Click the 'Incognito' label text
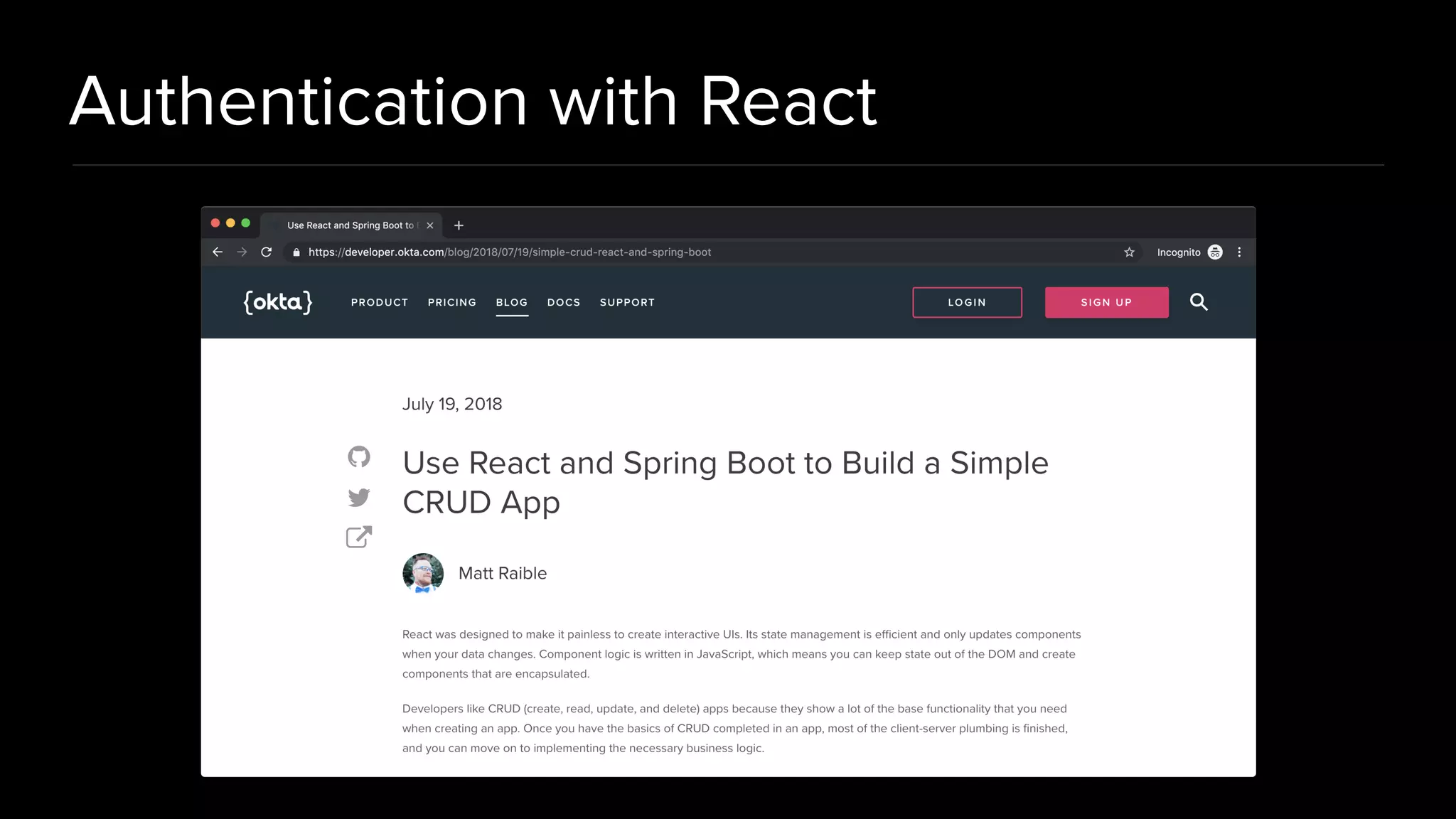Viewport: 1456px width, 819px height. pyautogui.click(x=1179, y=252)
